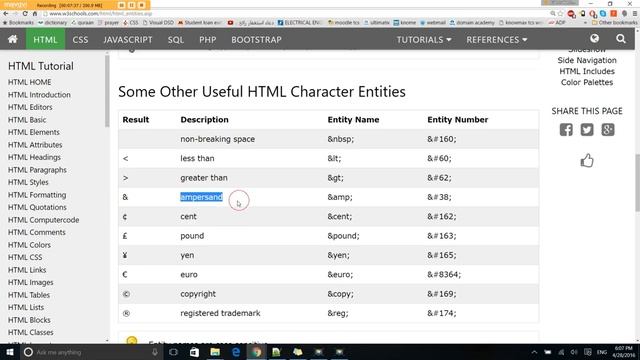Open HTML Attributes link

point(35,144)
